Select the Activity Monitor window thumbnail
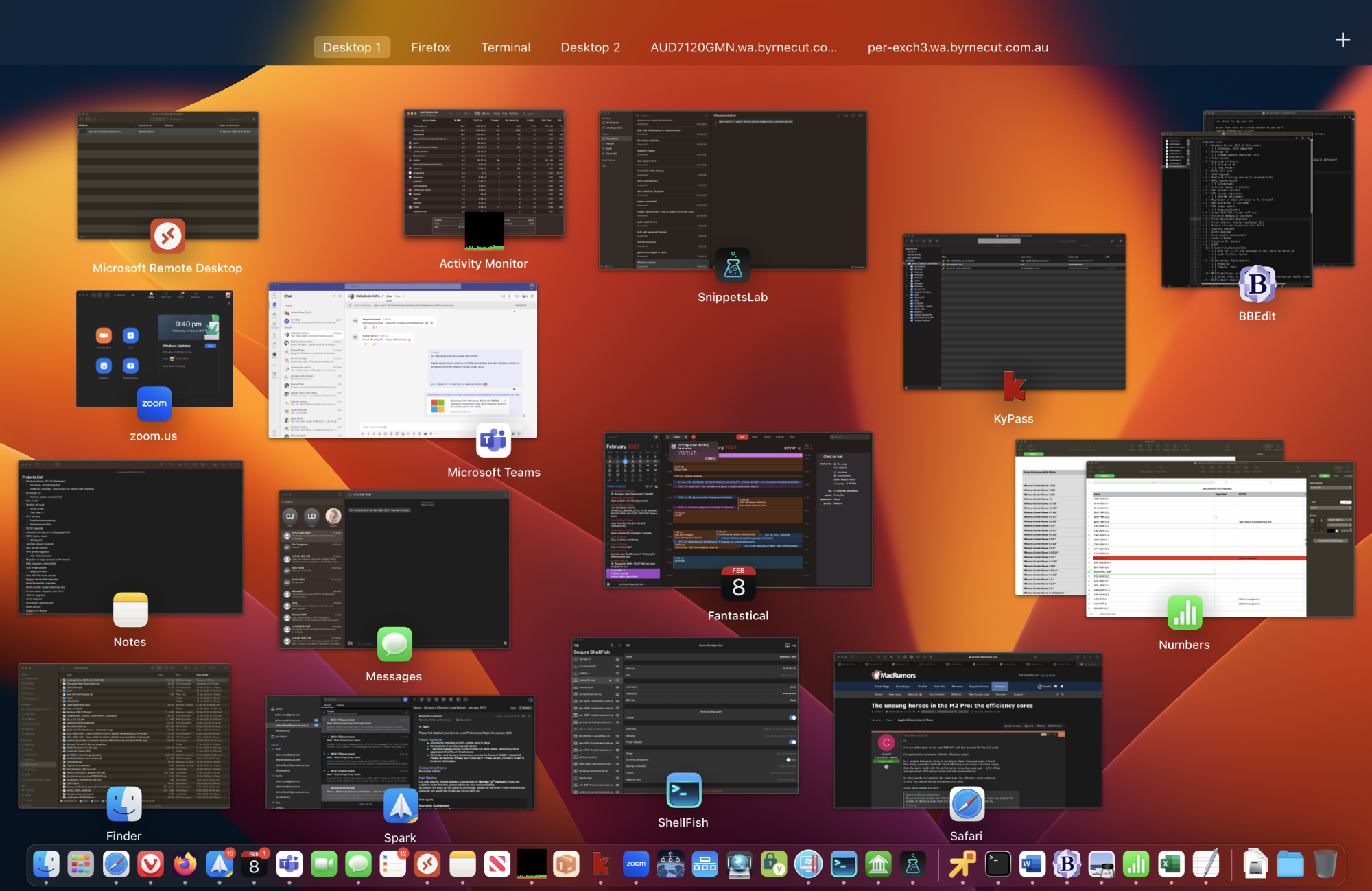The image size is (1372, 891). 484,171
